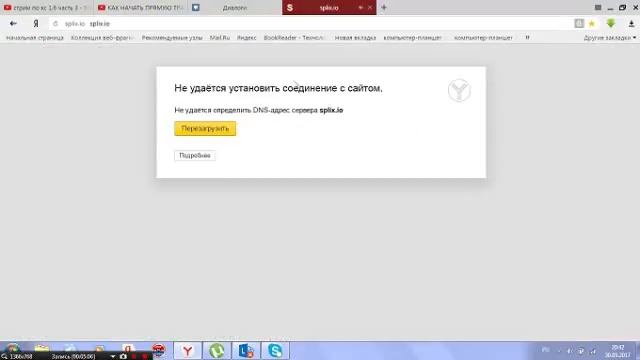Screen dimensions: 640x360
Task: Show browser downloads via the download icon
Action: coord(631,24)
